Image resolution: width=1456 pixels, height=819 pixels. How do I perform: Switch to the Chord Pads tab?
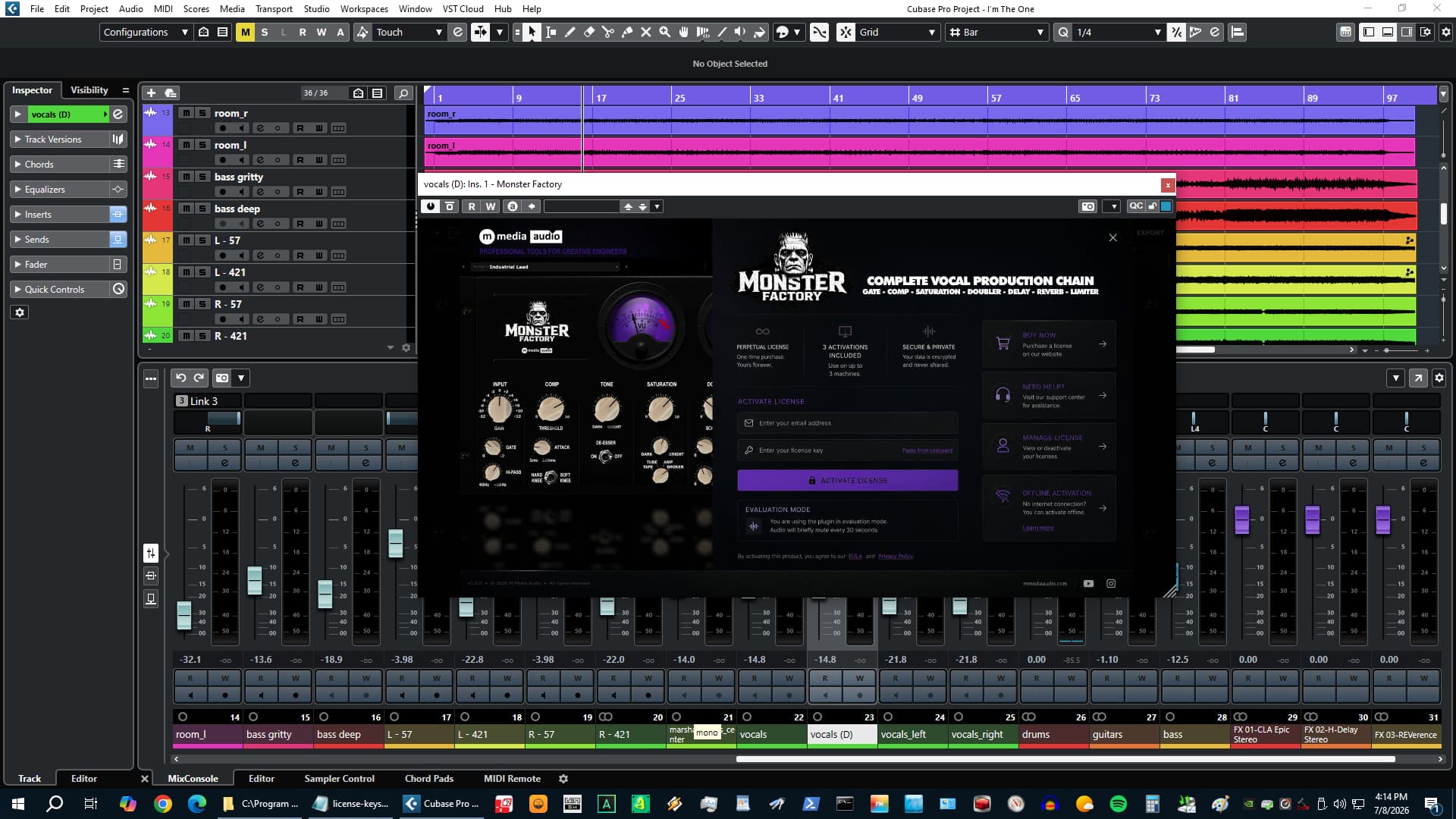(428, 779)
